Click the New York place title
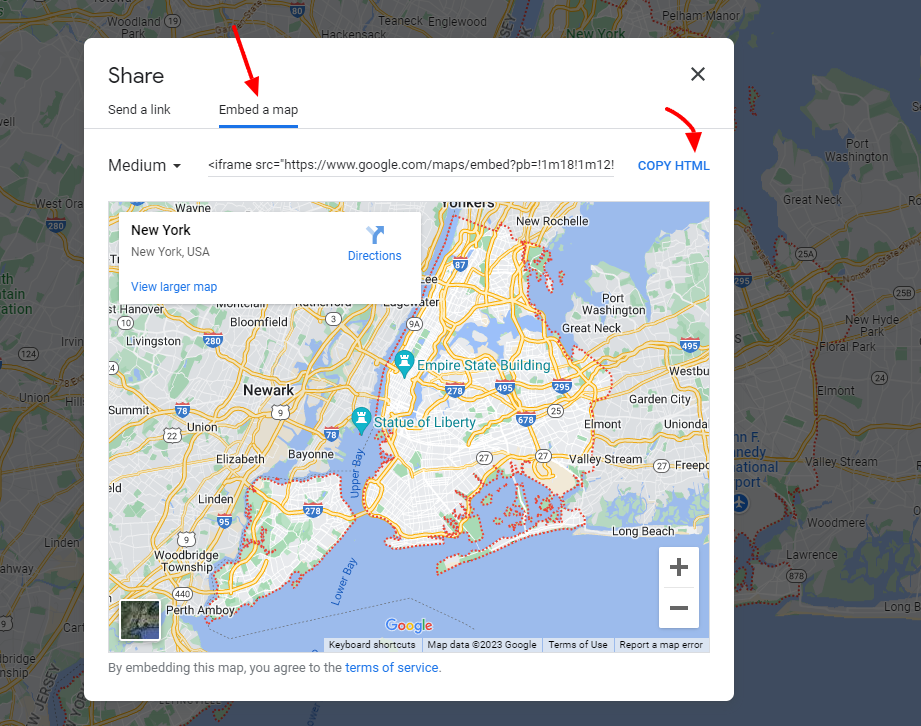This screenshot has width=921, height=726. [x=161, y=230]
